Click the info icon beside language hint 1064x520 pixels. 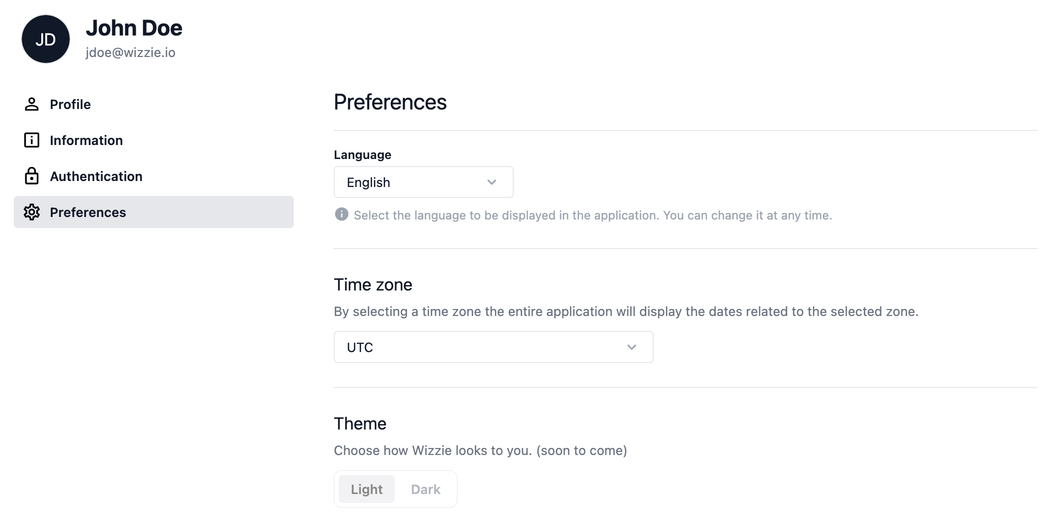pyautogui.click(x=342, y=214)
